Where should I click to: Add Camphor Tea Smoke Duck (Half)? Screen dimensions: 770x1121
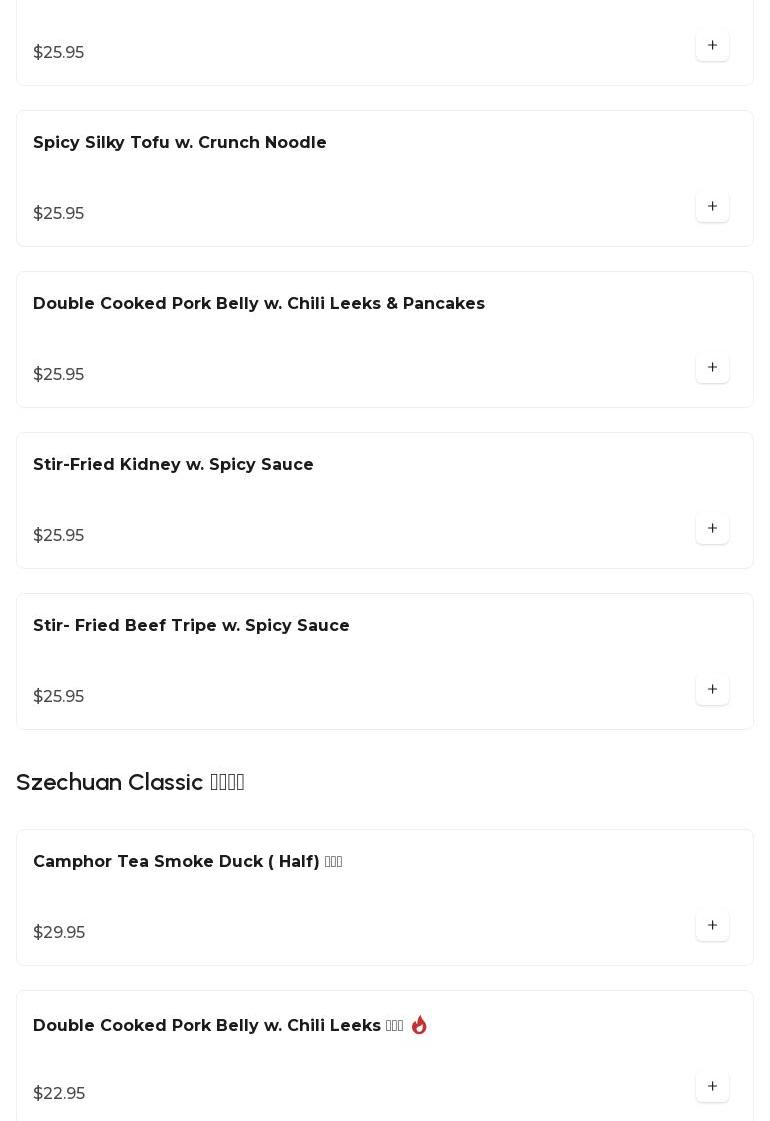point(712,924)
